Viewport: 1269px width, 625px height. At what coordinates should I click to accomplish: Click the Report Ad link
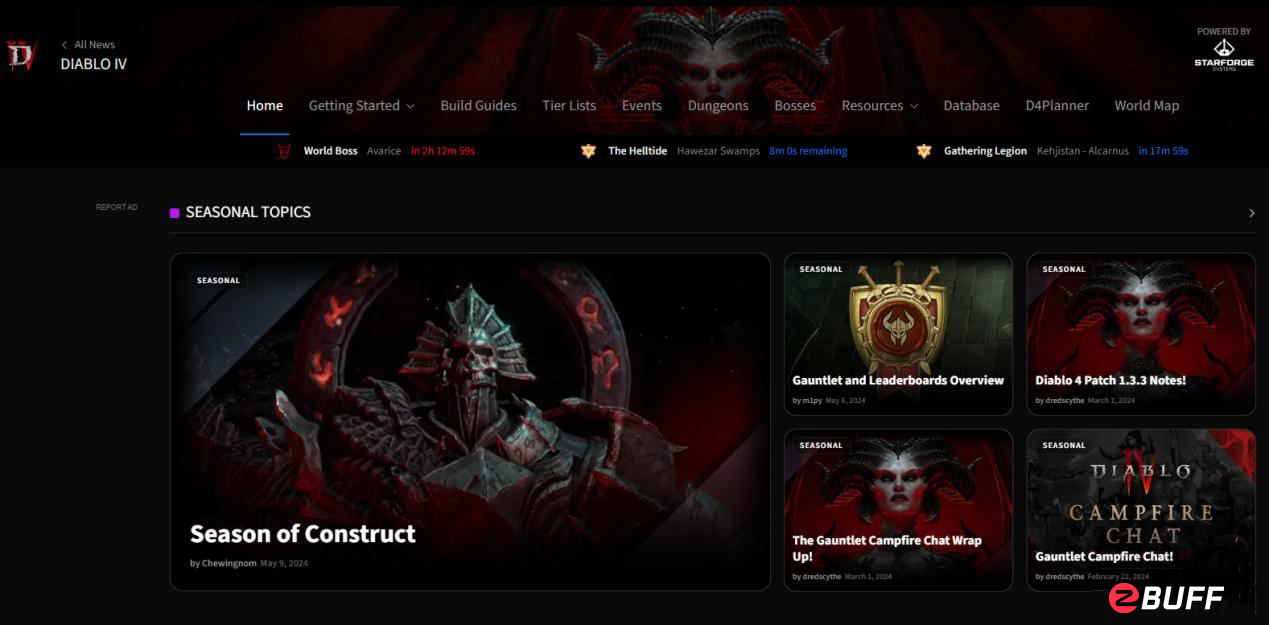pyautogui.click(x=117, y=207)
